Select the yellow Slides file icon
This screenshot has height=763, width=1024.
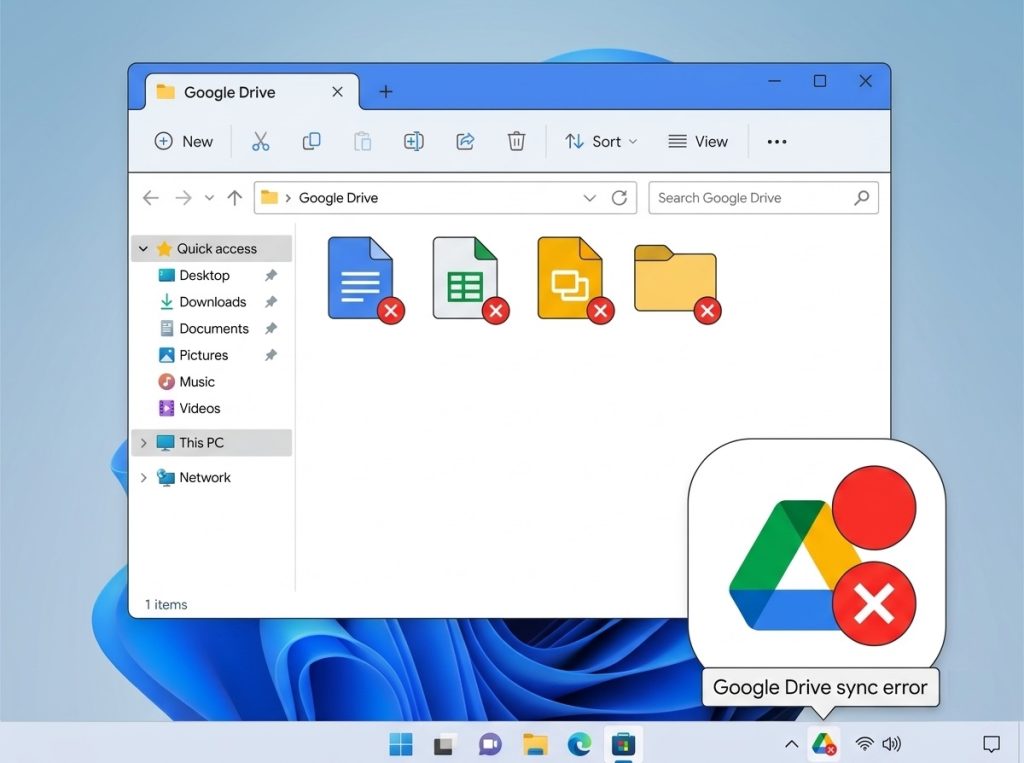575,280
